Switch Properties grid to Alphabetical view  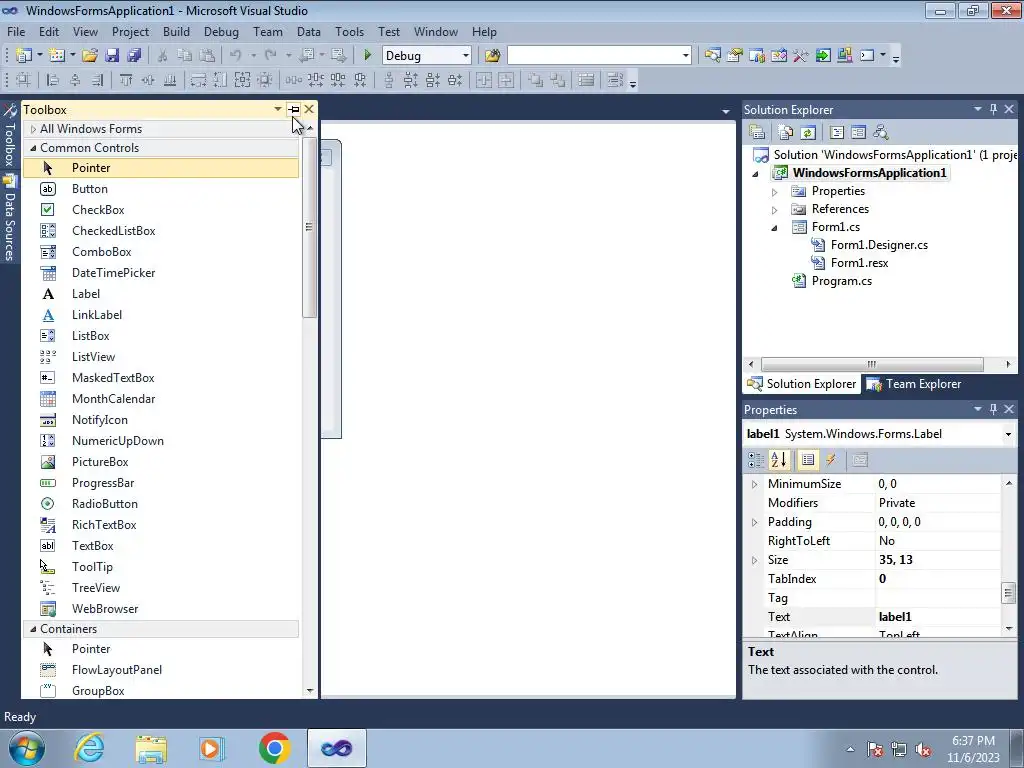(x=778, y=460)
